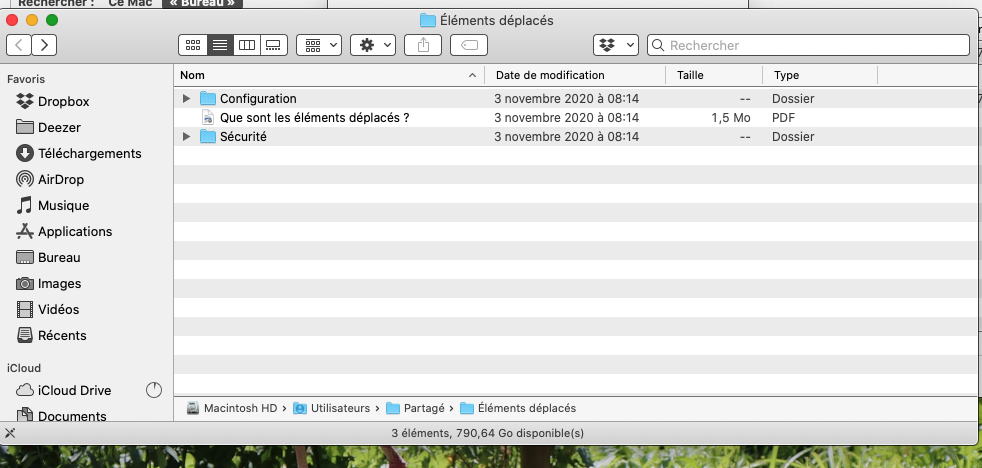Click the Dossier type of the Sécurité row

coord(793,137)
